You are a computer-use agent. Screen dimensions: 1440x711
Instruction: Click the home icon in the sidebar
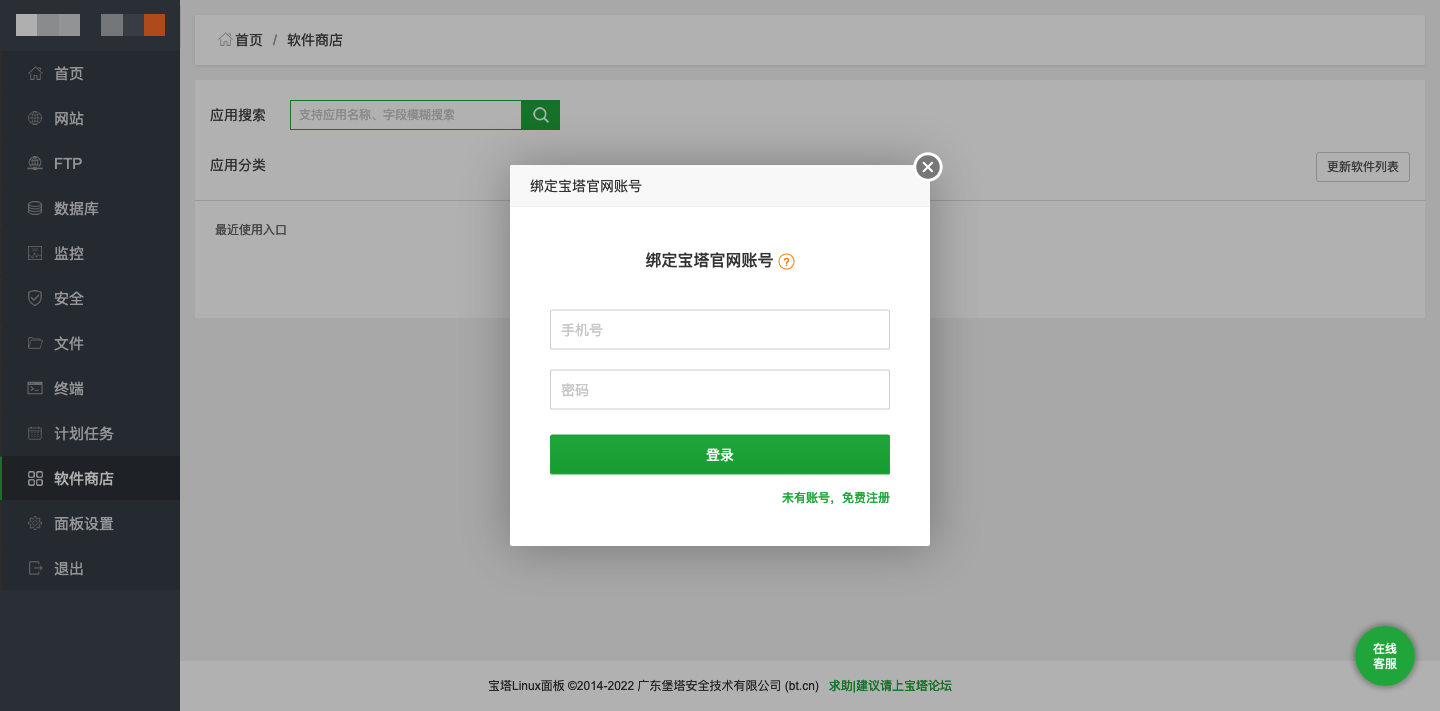tap(35, 73)
